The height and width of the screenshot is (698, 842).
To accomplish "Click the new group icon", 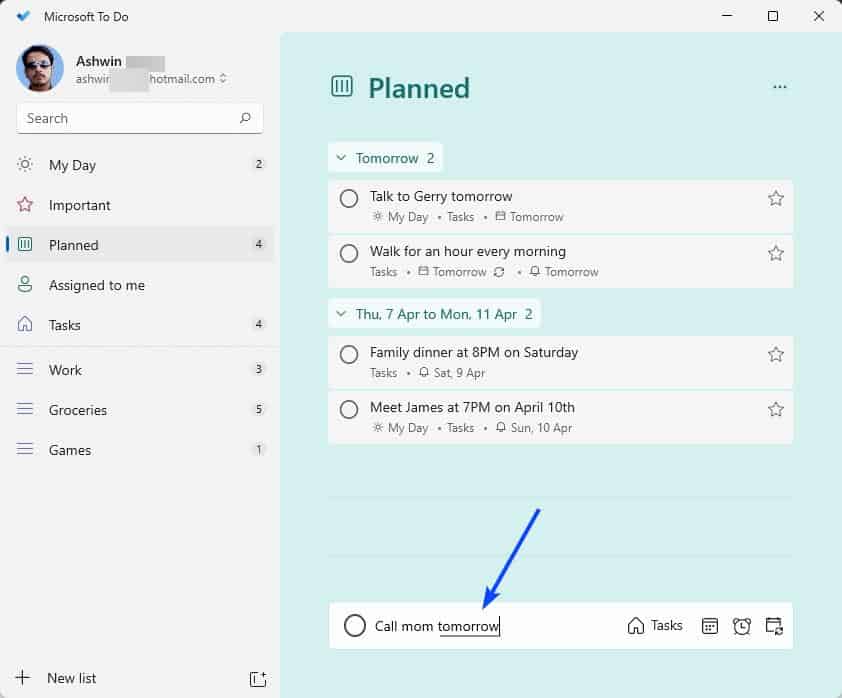I will [257, 679].
